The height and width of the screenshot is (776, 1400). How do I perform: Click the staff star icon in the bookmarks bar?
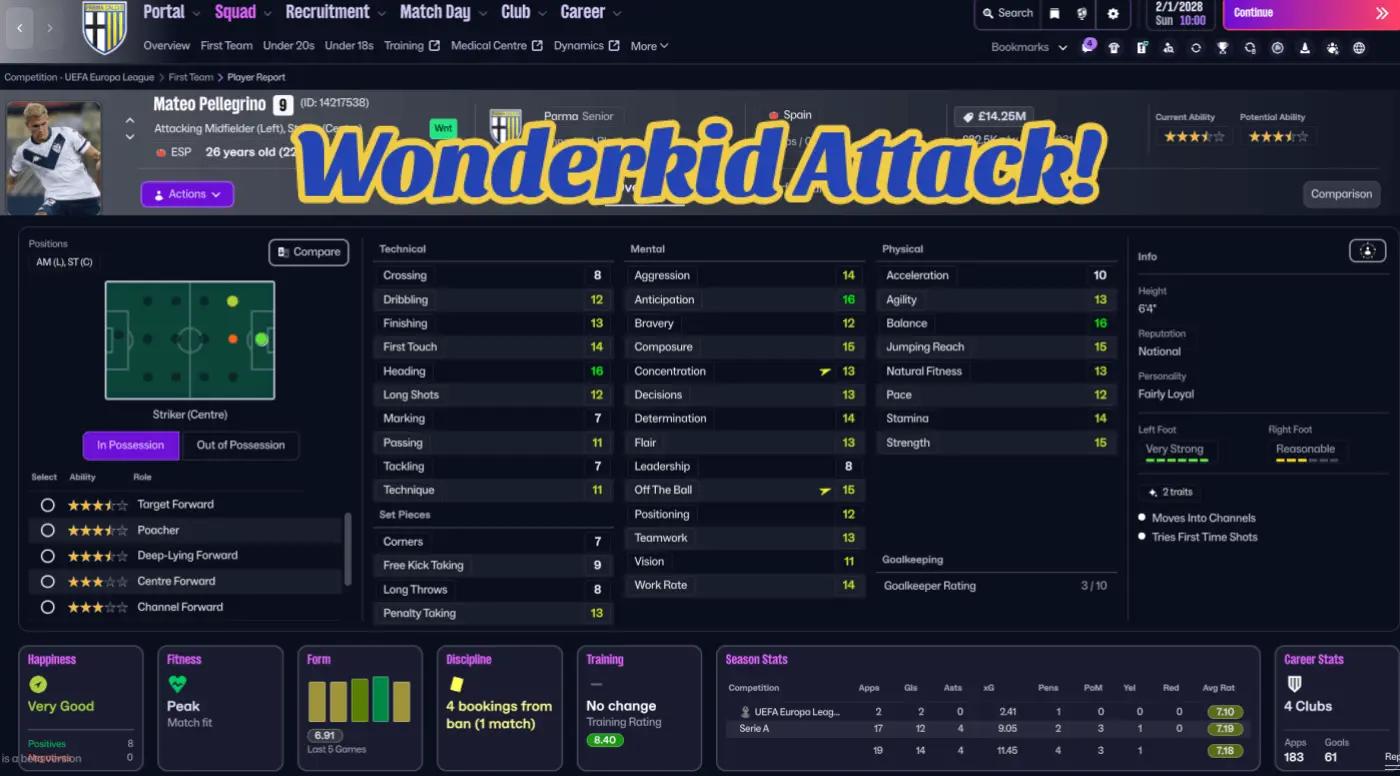(1332, 48)
